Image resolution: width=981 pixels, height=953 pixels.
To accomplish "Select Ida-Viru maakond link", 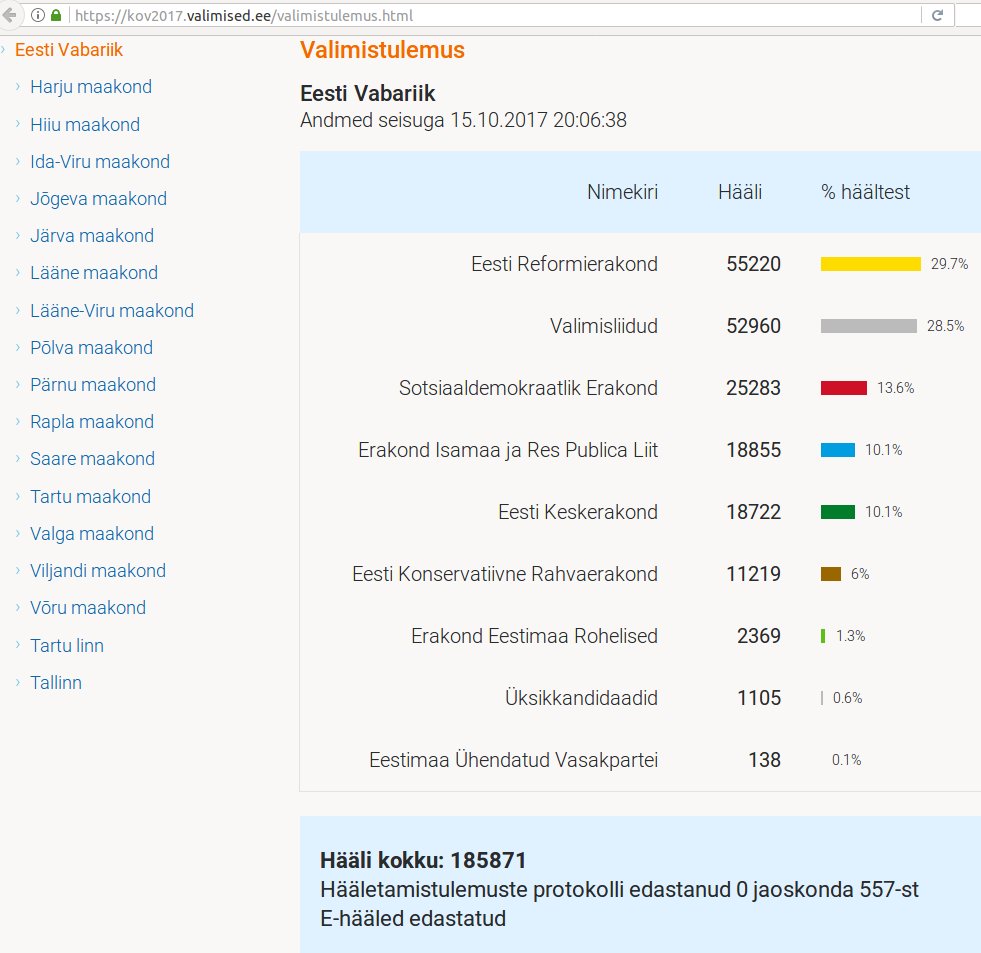I will pos(100,161).
